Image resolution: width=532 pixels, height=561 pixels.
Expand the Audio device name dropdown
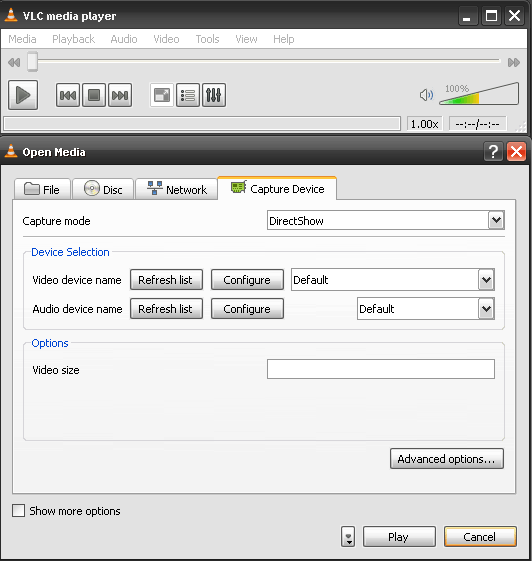coord(486,308)
